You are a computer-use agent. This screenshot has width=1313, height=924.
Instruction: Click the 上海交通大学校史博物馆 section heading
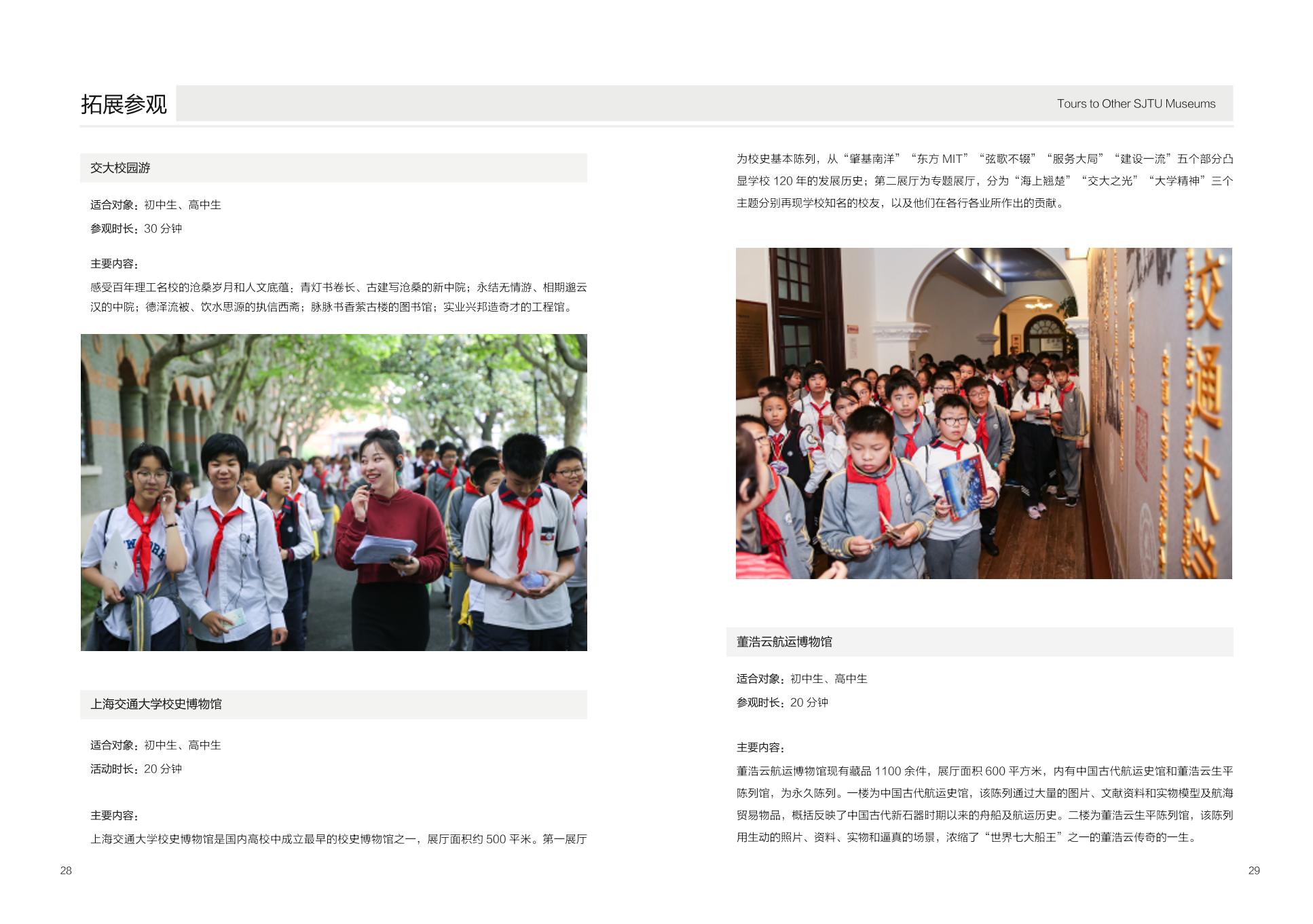[156, 704]
